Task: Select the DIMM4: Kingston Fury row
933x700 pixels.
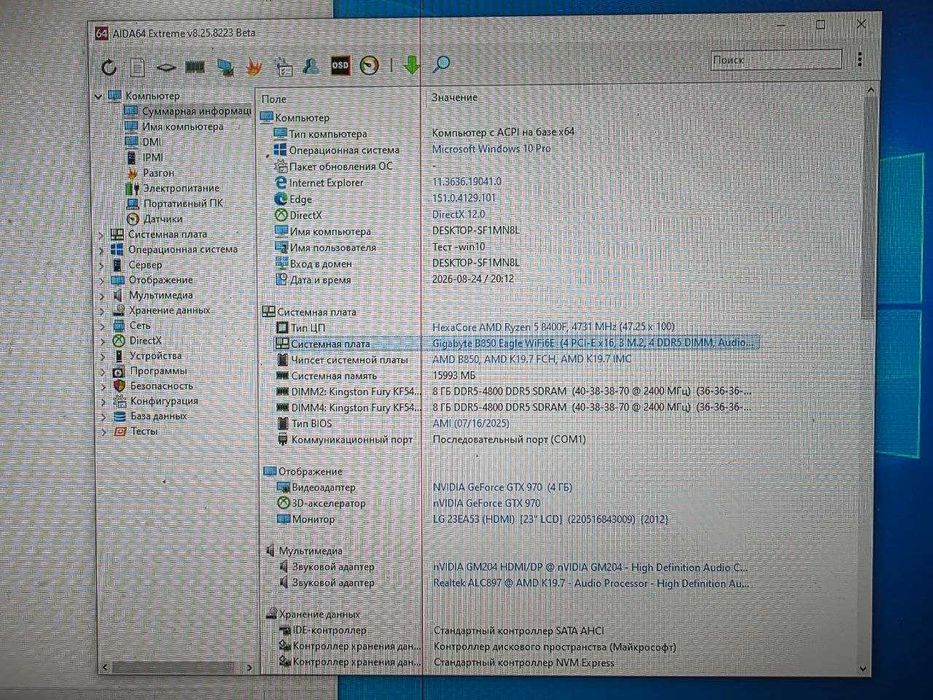Action: pos(514,408)
